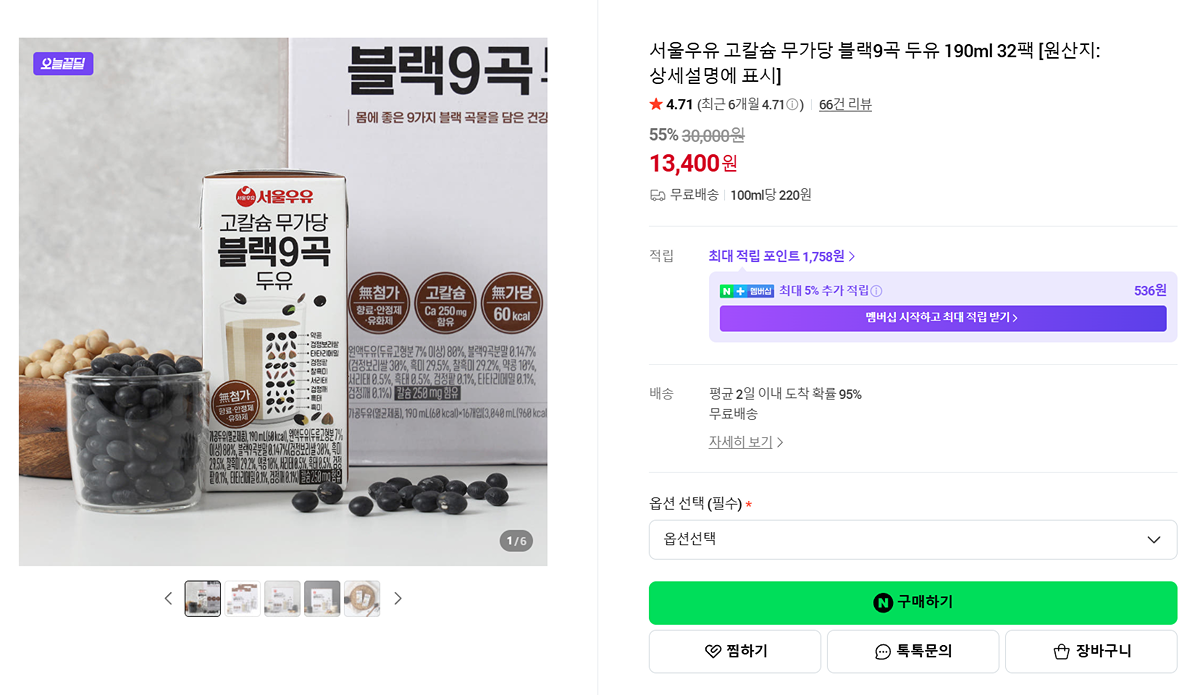Click the delivery truck icon by 무료배송
The height and width of the screenshot is (695, 1200).
click(x=657, y=195)
